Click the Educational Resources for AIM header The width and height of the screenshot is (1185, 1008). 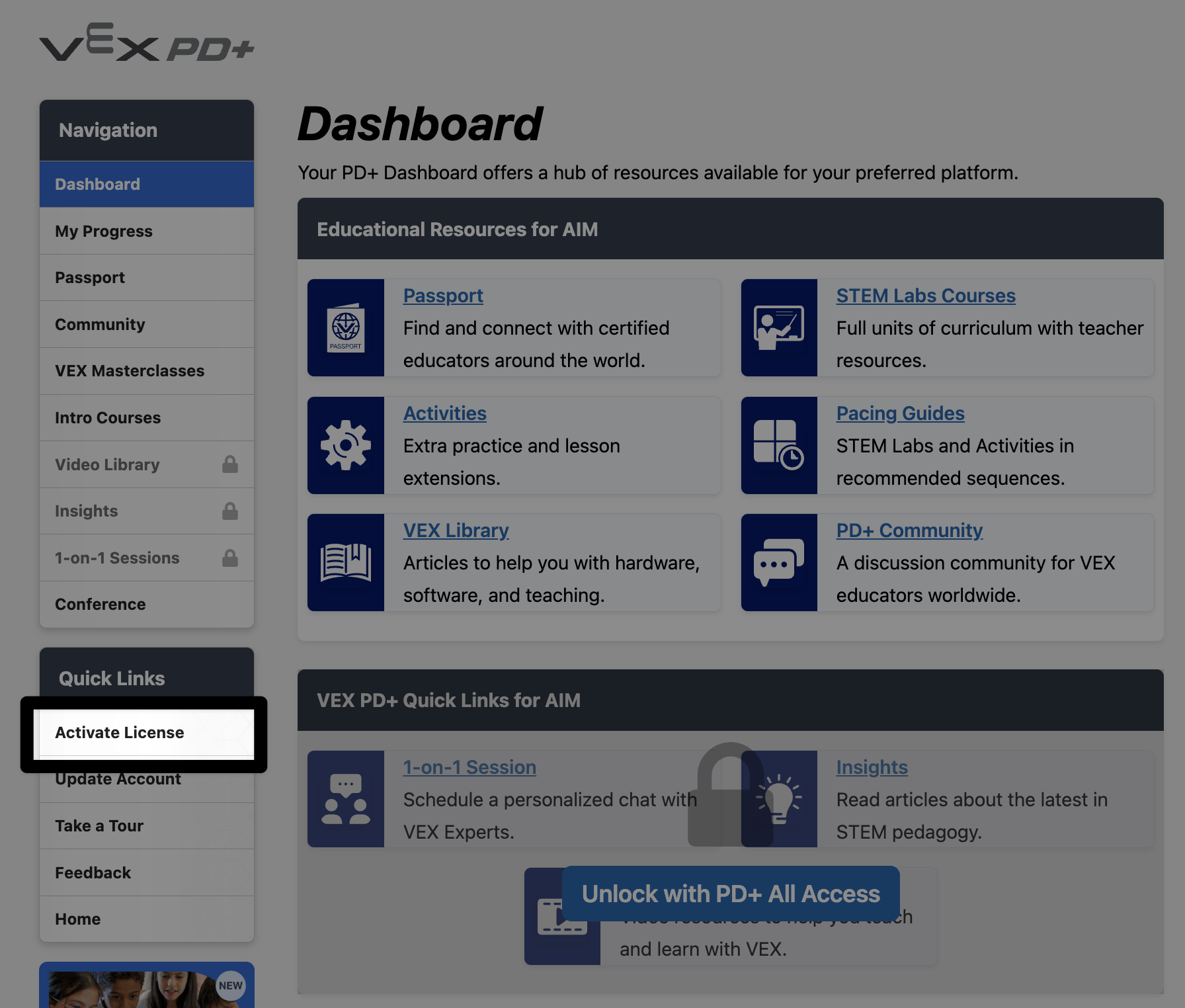[x=731, y=229]
